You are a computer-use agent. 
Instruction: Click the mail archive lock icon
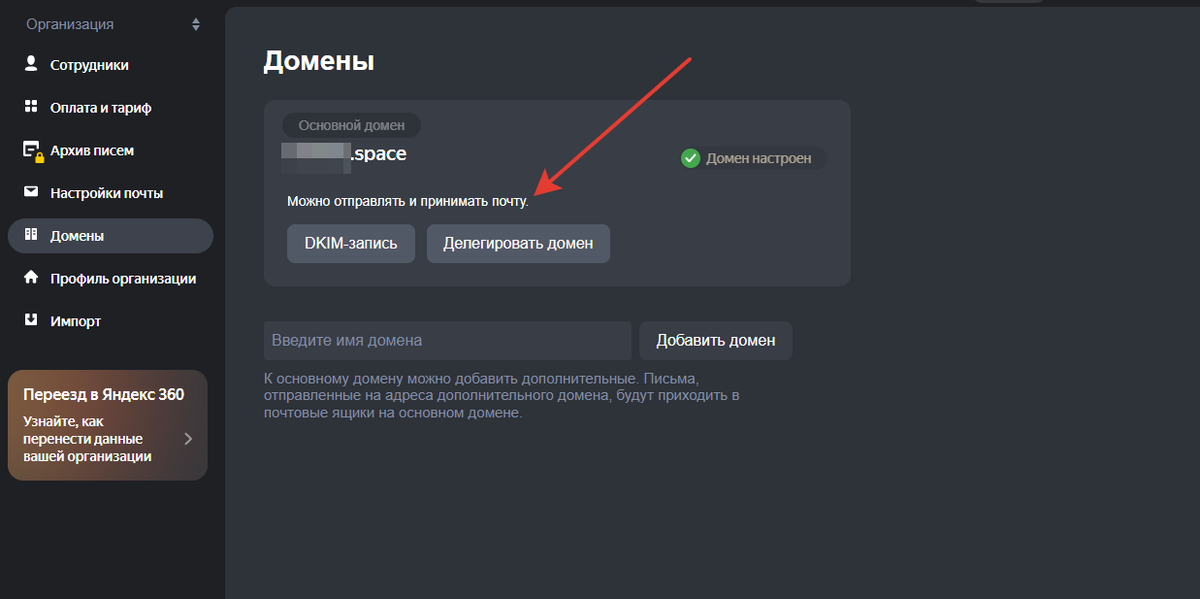click(33, 151)
